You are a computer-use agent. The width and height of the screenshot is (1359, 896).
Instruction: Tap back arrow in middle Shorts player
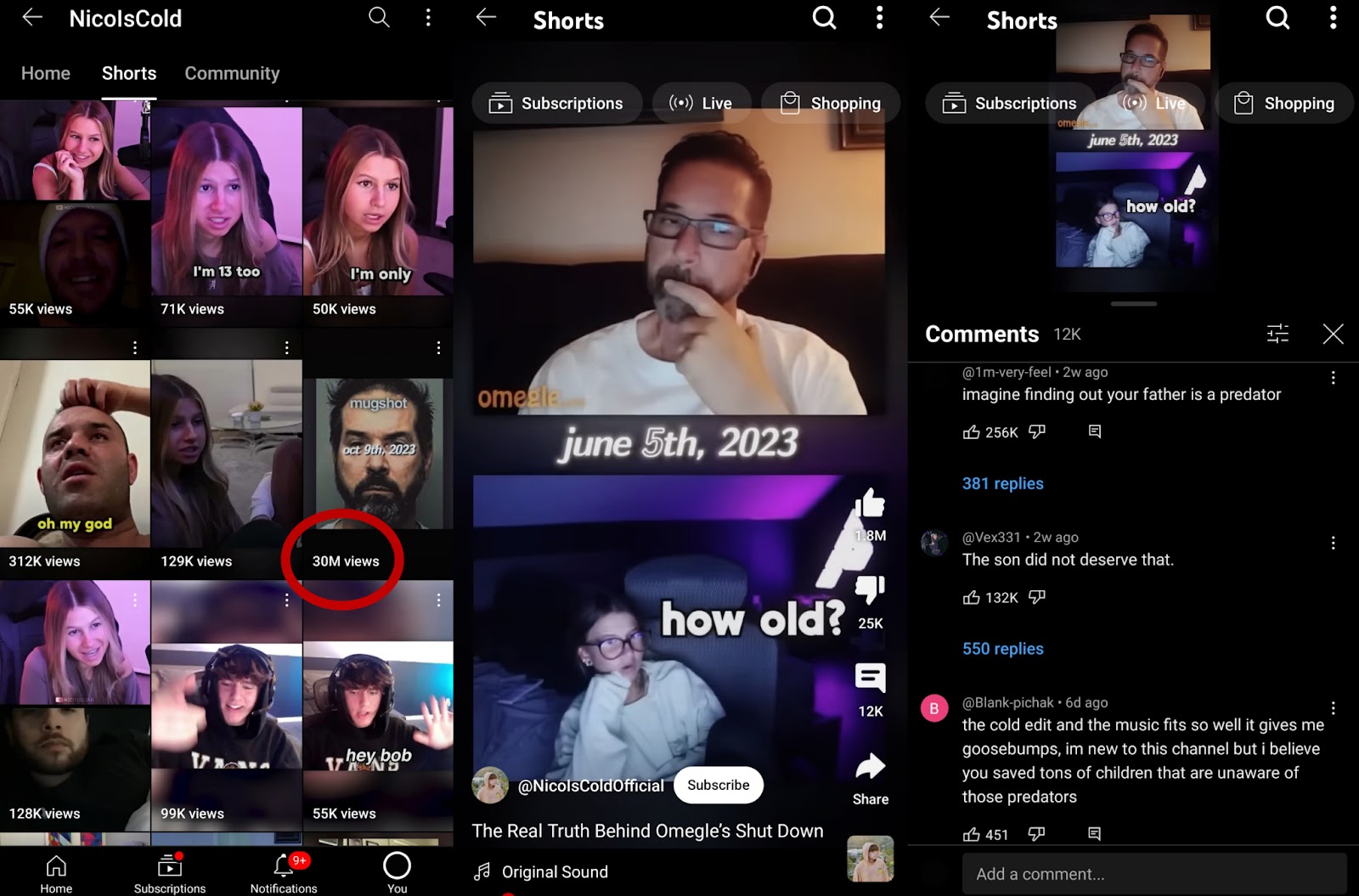click(486, 17)
